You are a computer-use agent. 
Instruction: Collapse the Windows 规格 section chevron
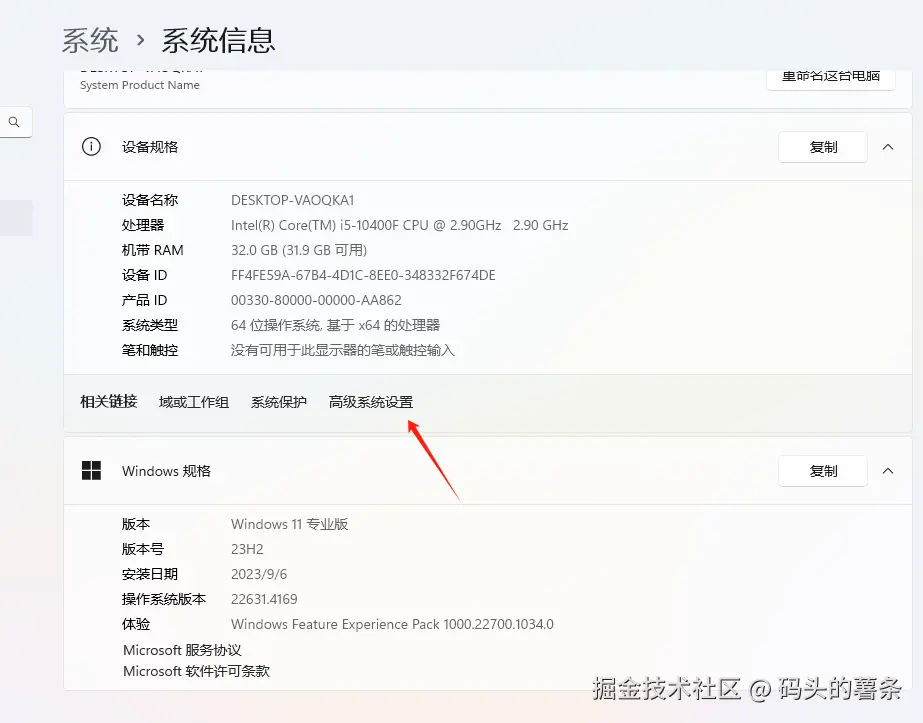pos(888,471)
